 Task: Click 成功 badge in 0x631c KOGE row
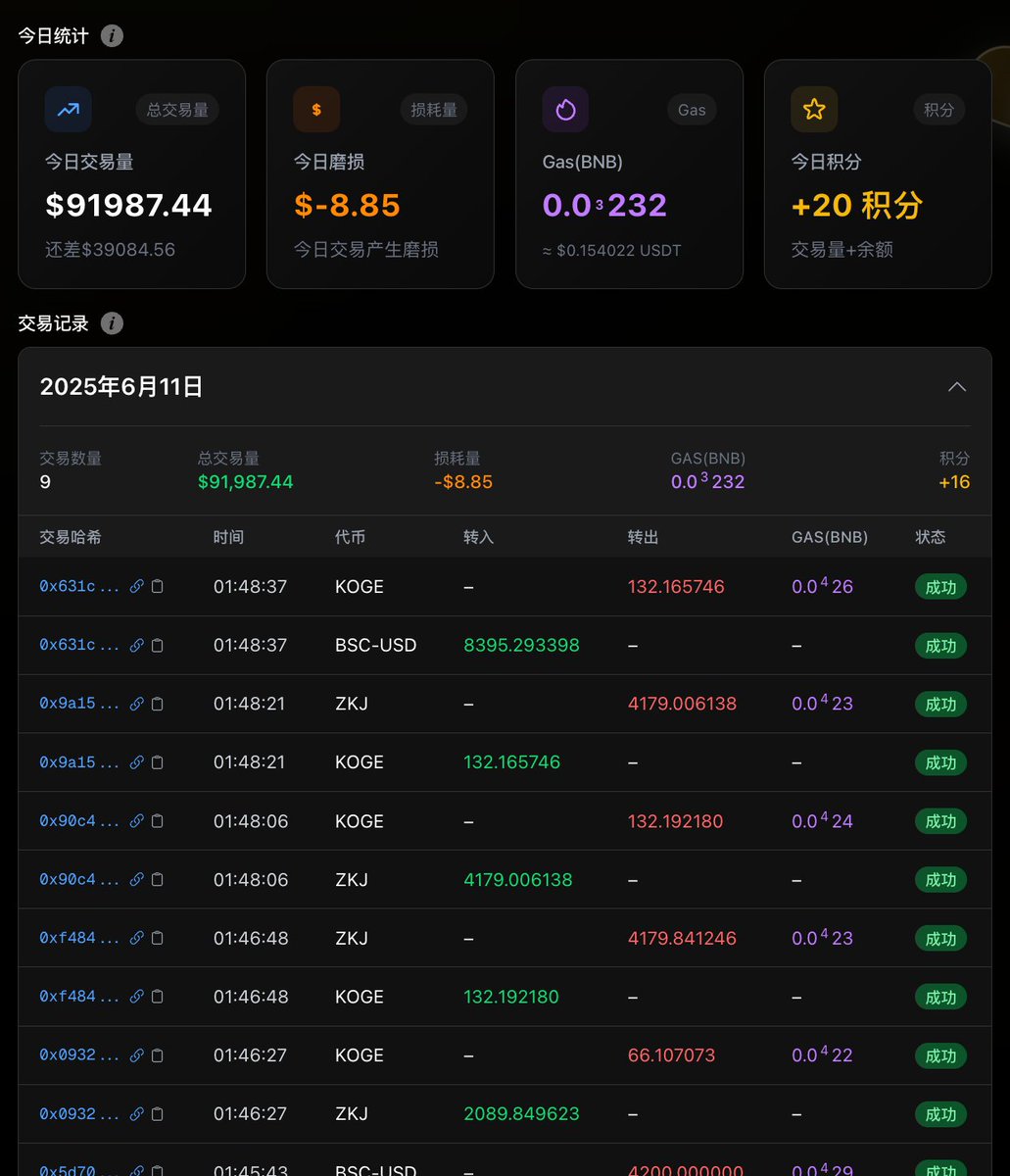coord(940,586)
